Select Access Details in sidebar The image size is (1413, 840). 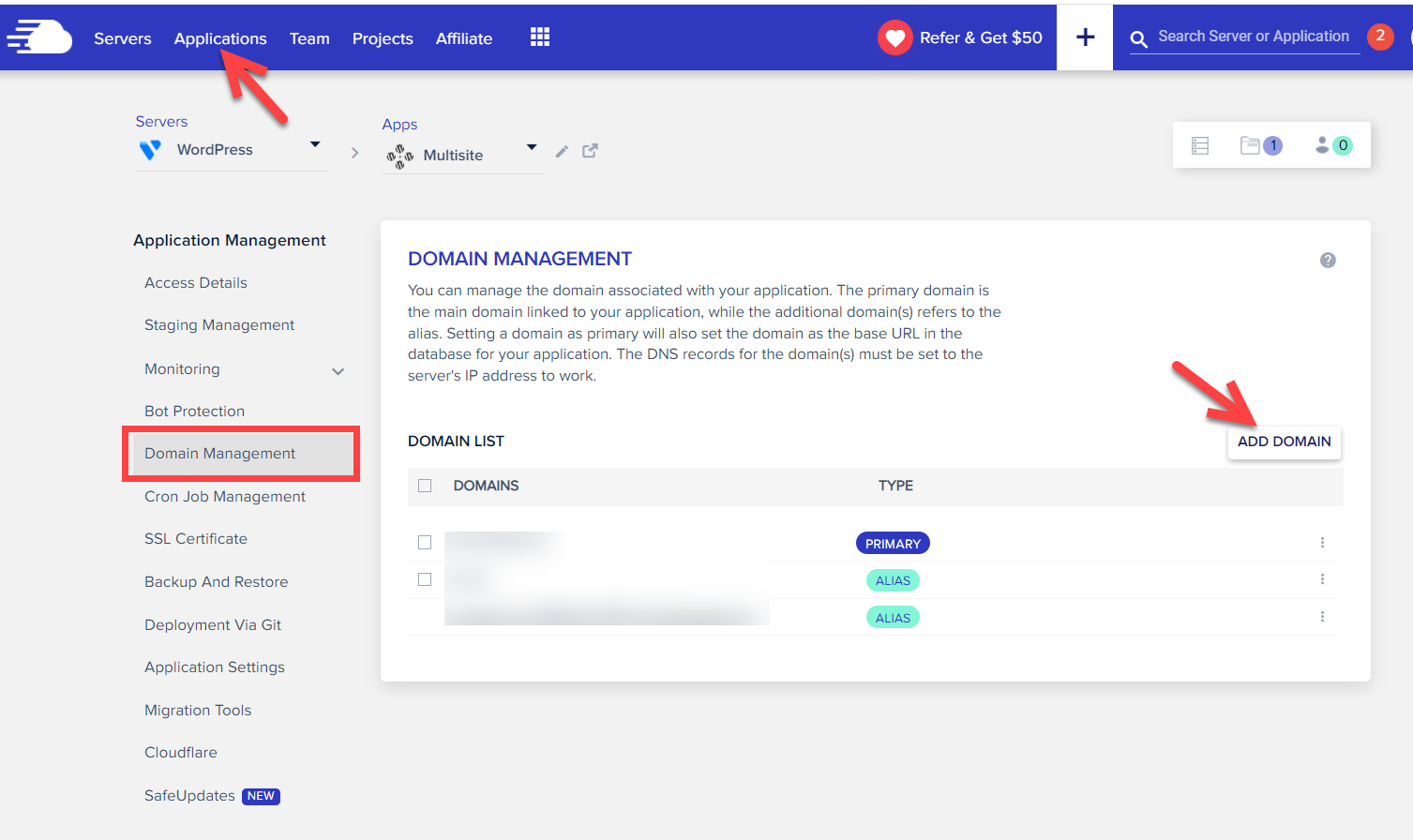(196, 283)
